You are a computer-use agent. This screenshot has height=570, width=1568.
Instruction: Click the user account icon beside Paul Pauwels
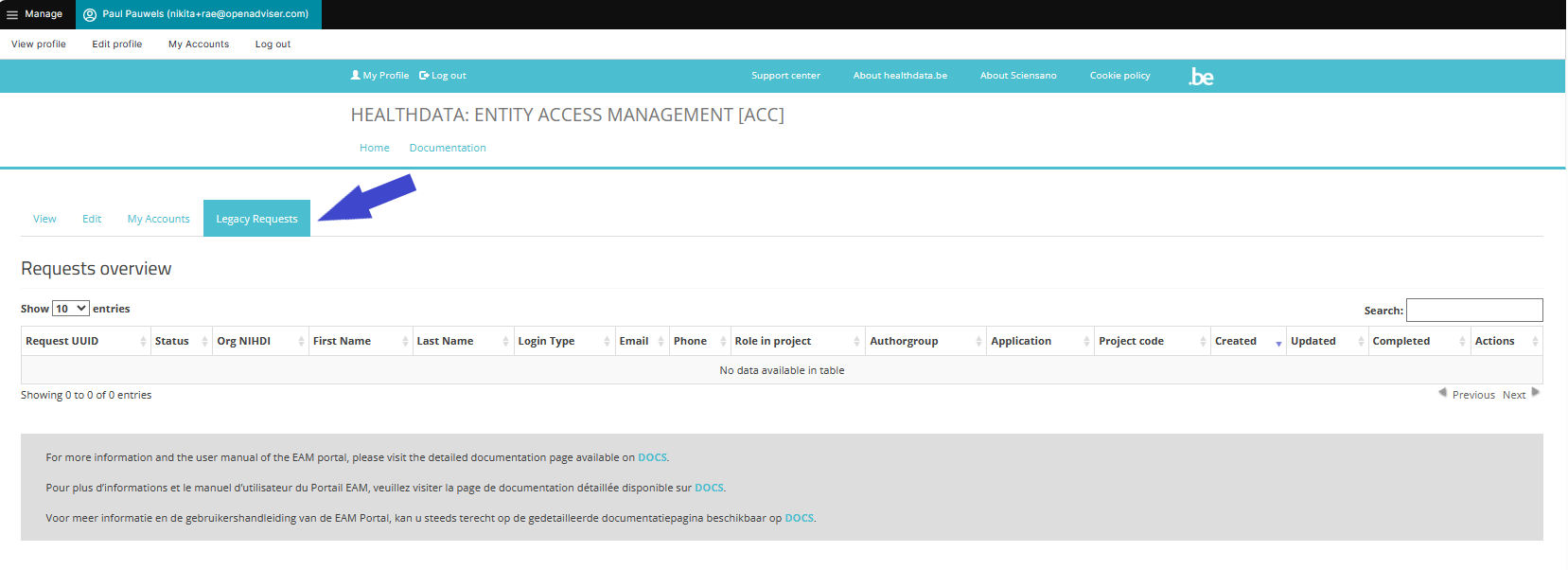tap(90, 14)
